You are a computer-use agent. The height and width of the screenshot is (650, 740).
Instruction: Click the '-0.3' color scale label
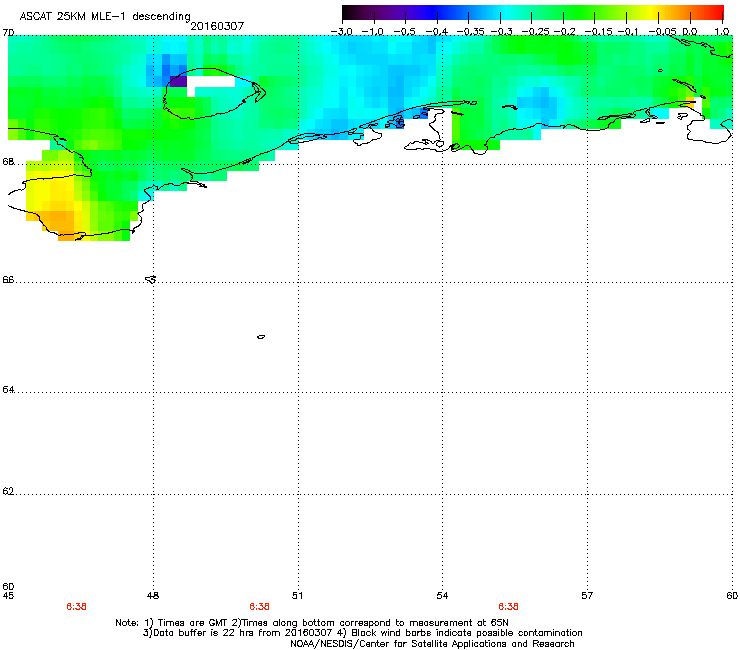click(x=501, y=31)
